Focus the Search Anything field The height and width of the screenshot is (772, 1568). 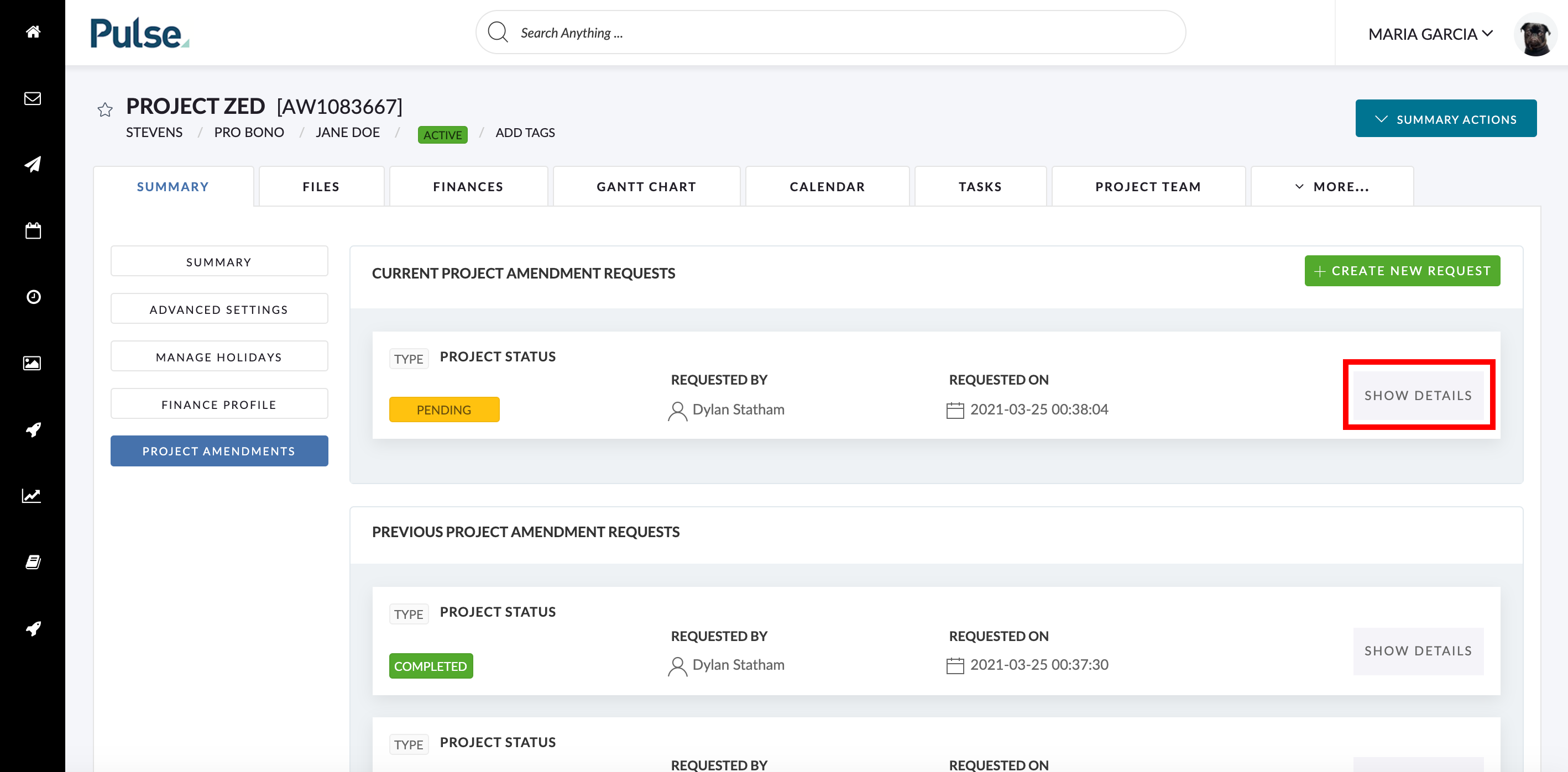[x=830, y=32]
